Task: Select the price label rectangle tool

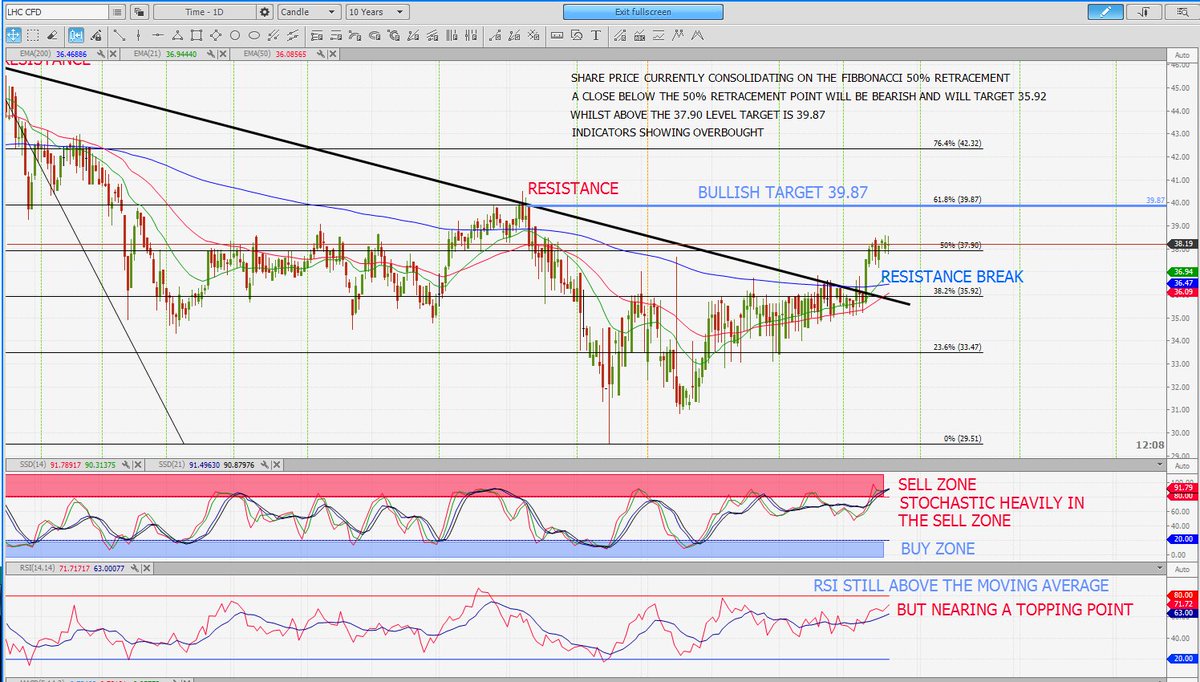Action: (x=557, y=35)
